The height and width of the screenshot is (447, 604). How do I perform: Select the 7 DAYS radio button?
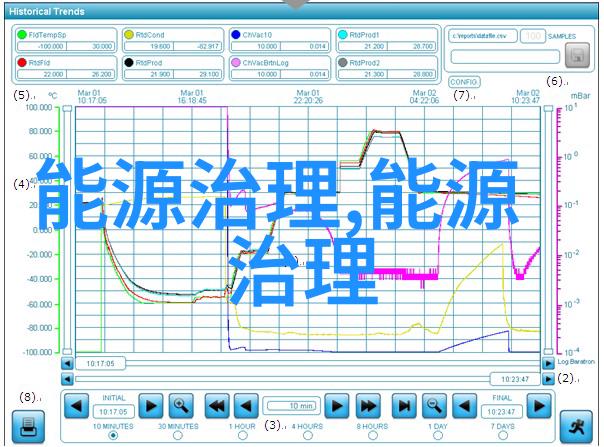tap(503, 435)
